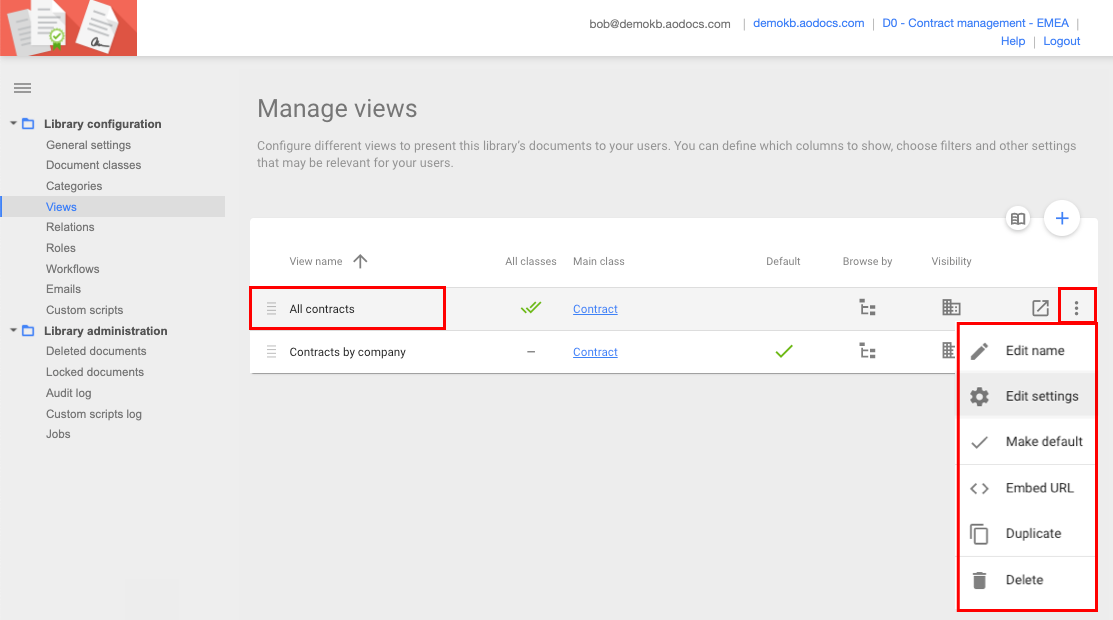Click the trash icon beside Delete
1113x620 pixels.
point(980,579)
